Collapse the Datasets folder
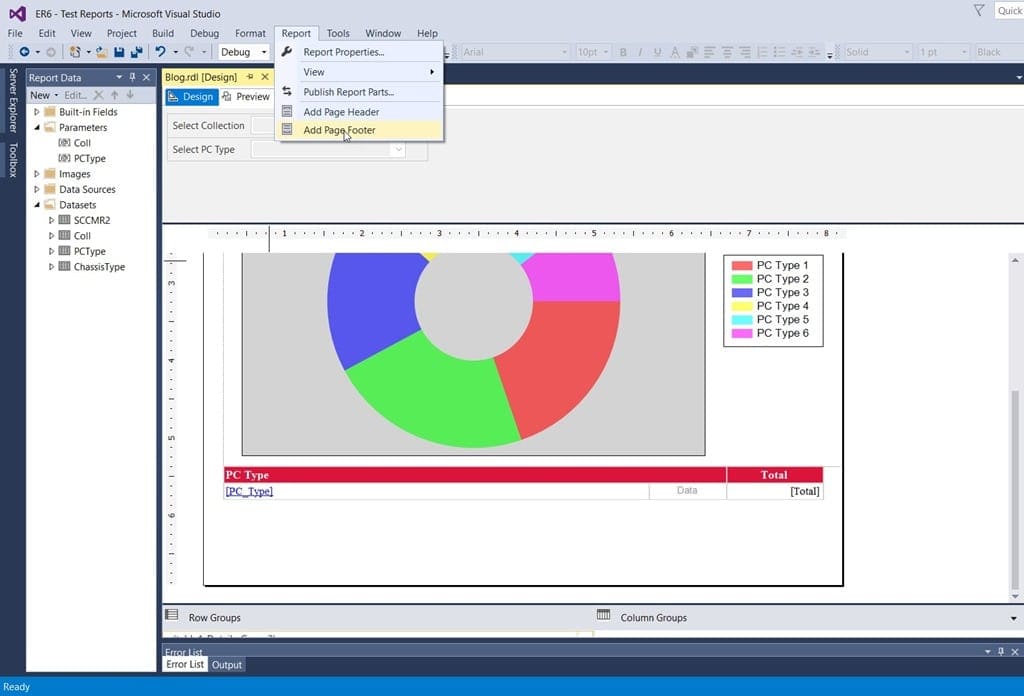 [x=37, y=205]
